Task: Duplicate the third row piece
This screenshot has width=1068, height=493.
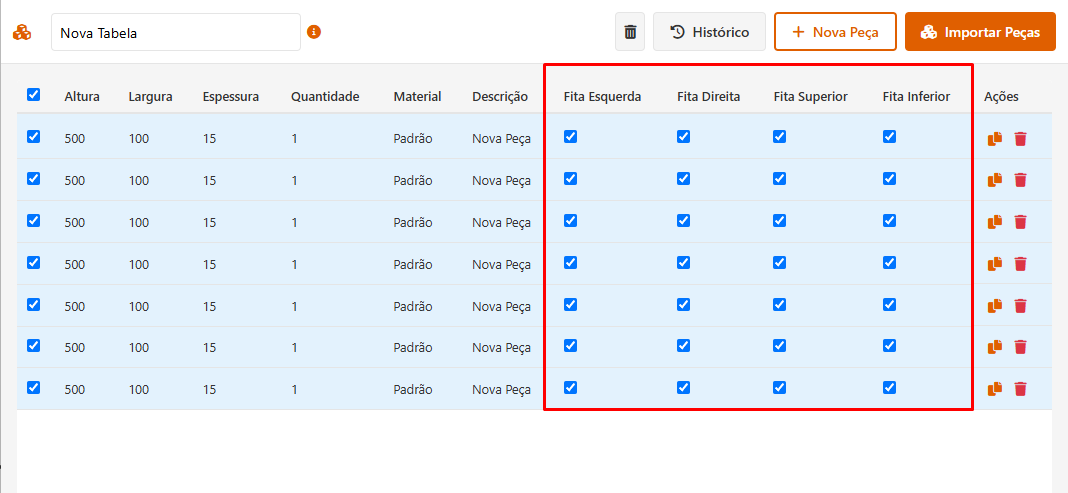Action: (995, 222)
